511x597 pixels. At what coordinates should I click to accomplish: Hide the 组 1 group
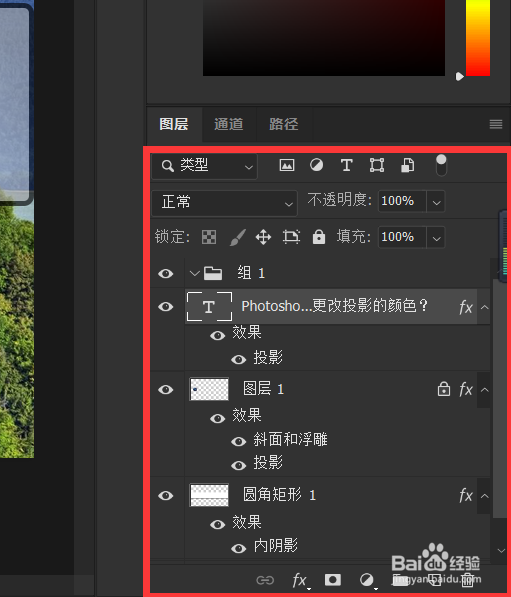(x=166, y=273)
